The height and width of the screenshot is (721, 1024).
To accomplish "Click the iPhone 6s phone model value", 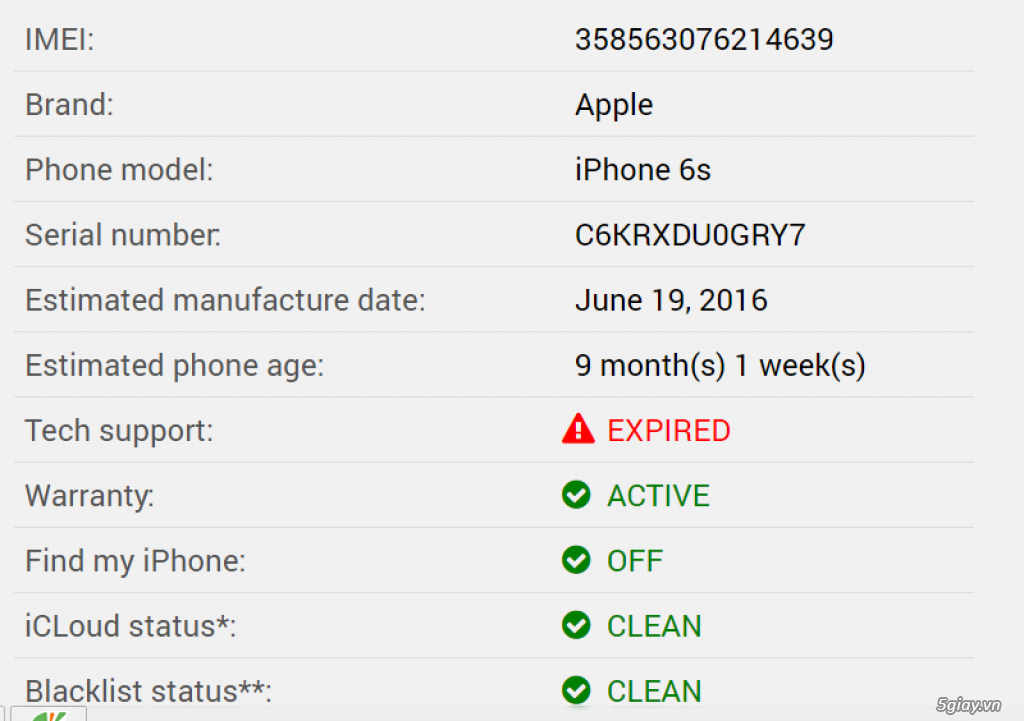I will 643,170.
